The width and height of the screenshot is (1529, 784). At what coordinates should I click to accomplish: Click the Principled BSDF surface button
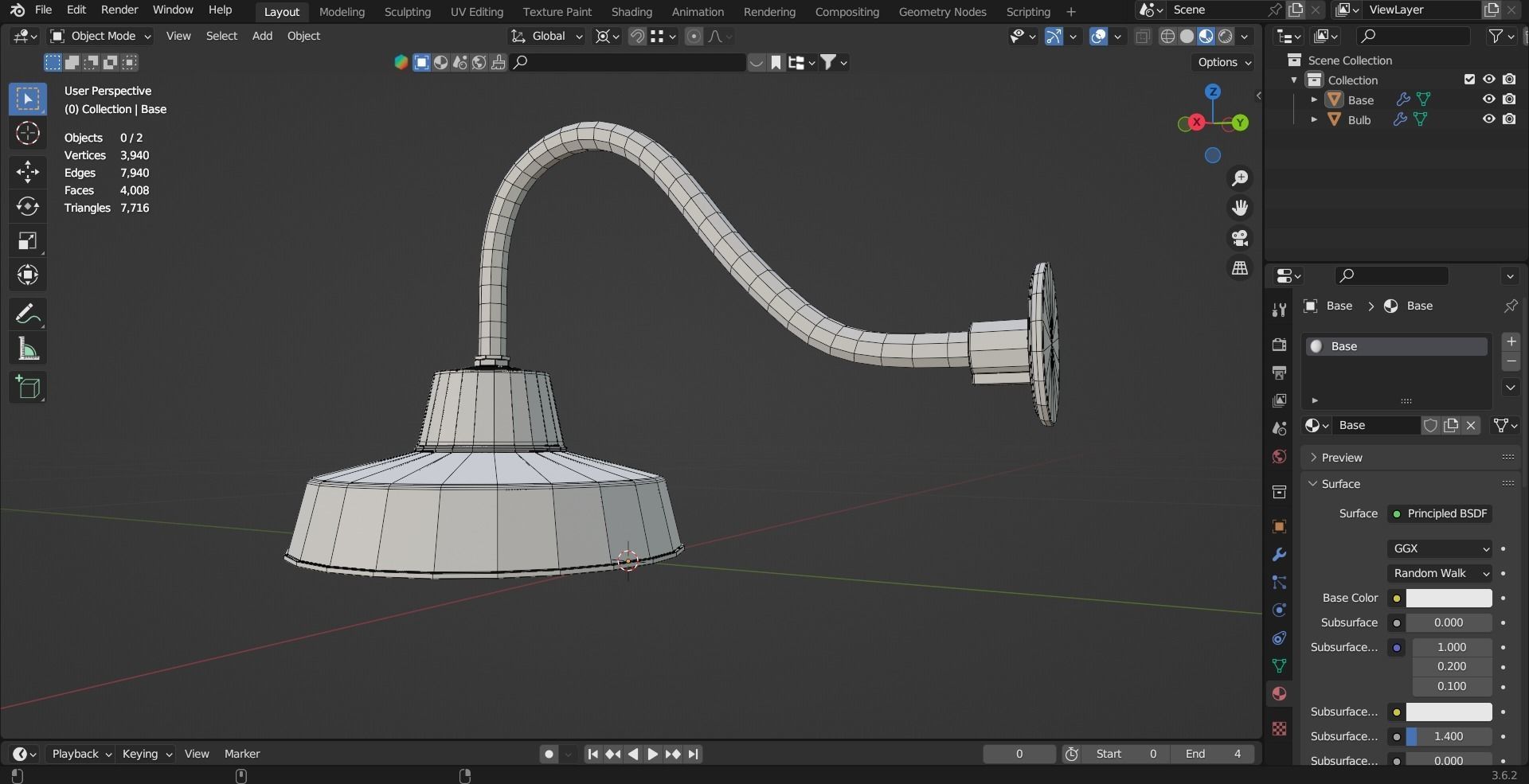(1440, 513)
